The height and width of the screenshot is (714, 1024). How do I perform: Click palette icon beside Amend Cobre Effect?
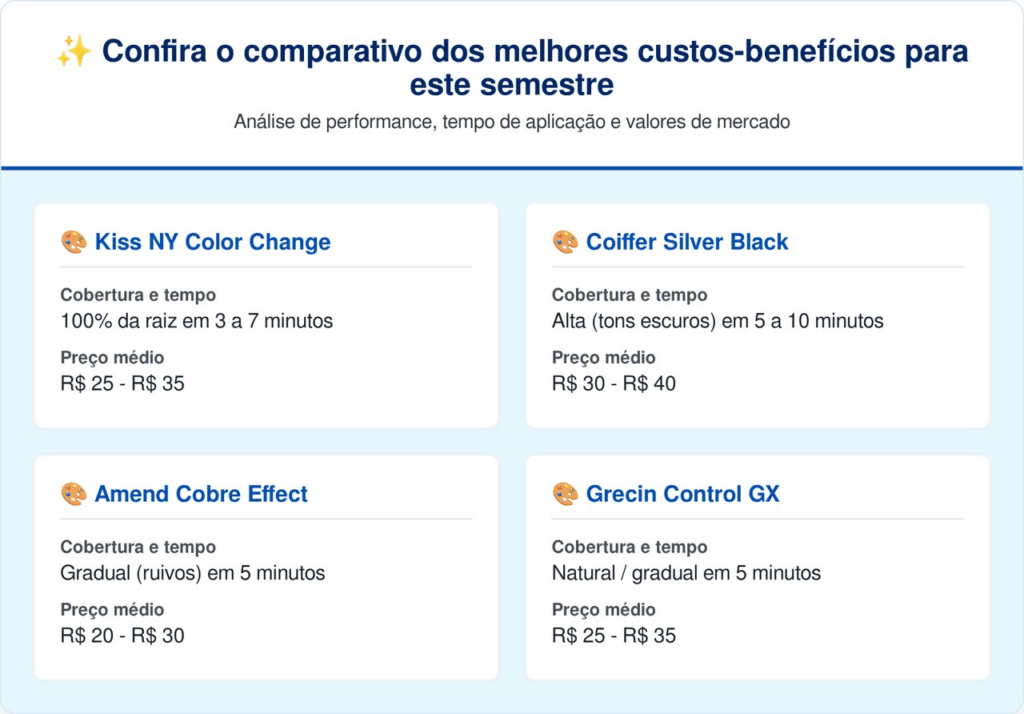(74, 494)
